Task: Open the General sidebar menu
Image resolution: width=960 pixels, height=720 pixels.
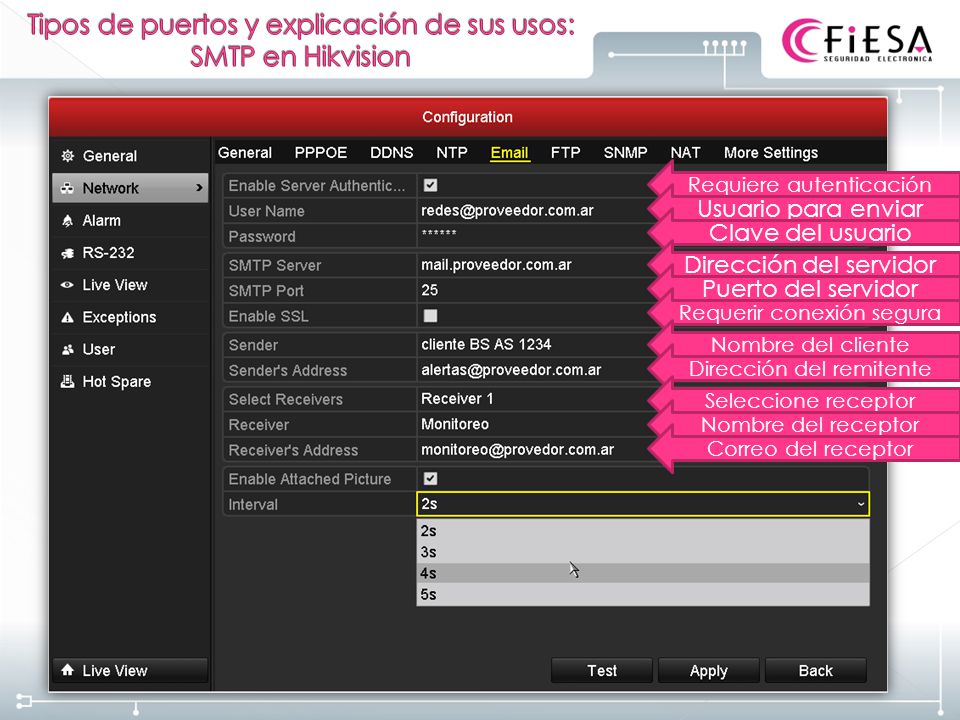Action: (x=130, y=156)
